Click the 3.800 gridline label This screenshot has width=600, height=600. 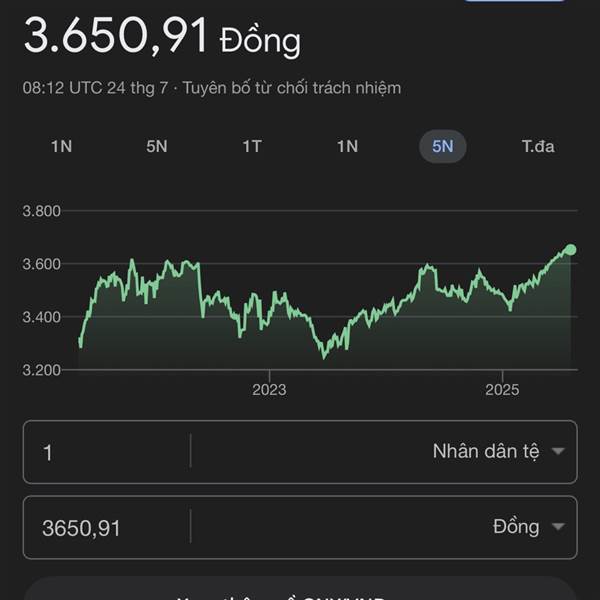click(x=42, y=211)
